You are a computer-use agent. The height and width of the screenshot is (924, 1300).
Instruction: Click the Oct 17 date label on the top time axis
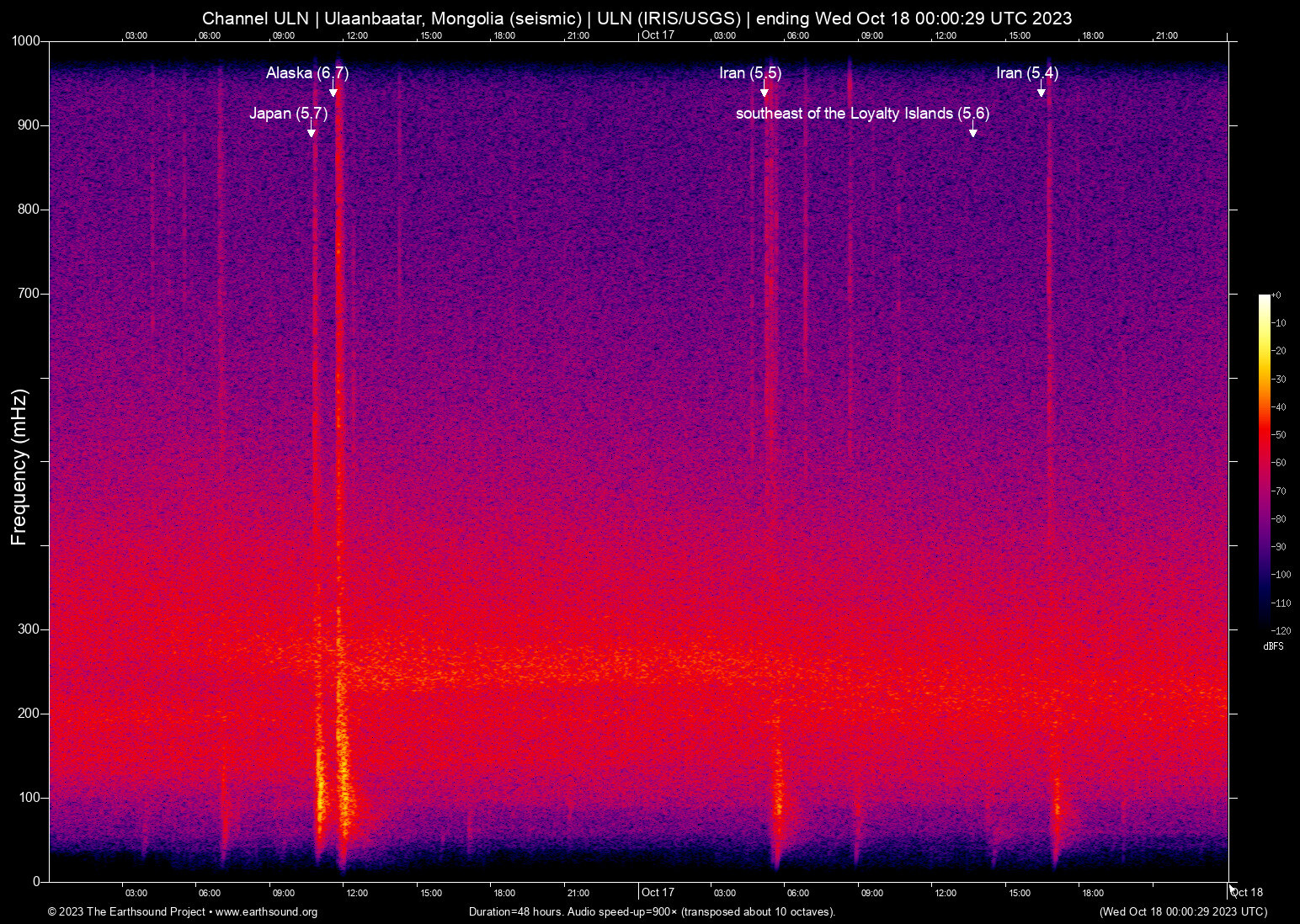(x=658, y=35)
